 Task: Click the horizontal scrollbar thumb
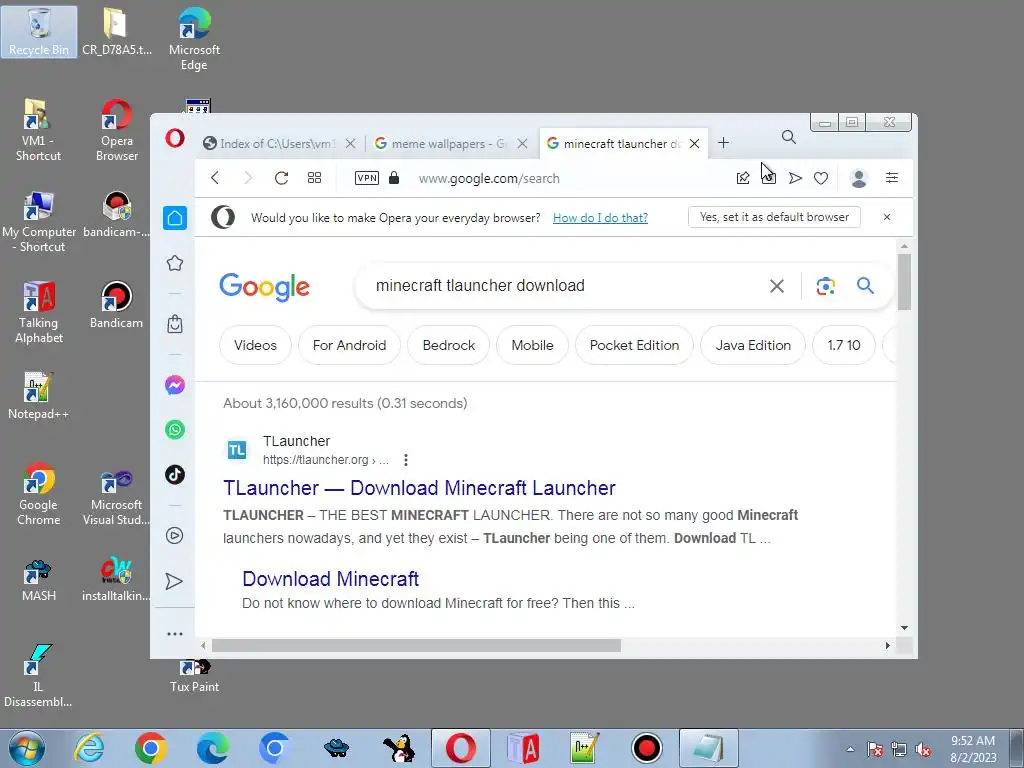[x=416, y=645]
